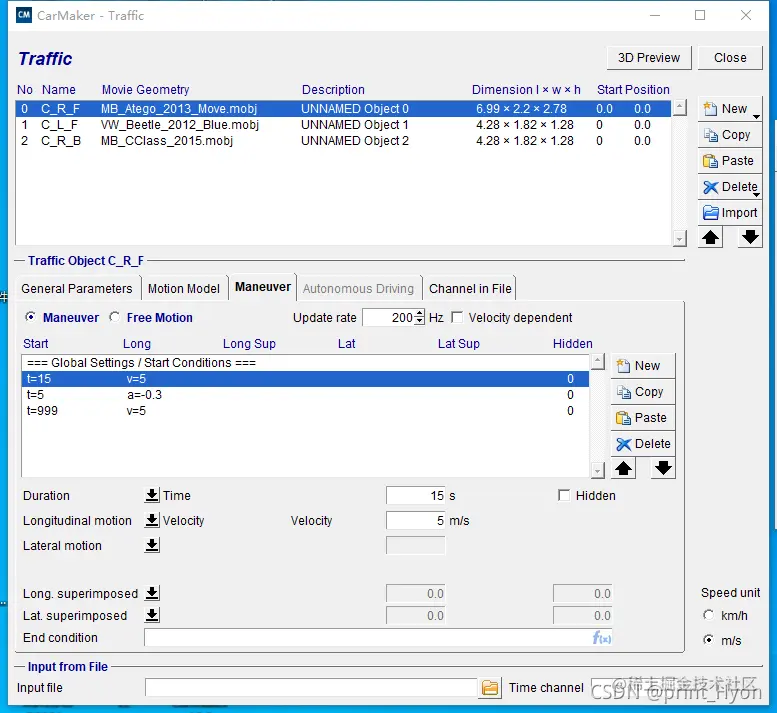Select the Free Motion radio button
Viewport: 777px width, 713px height.
pyautogui.click(x=114, y=317)
